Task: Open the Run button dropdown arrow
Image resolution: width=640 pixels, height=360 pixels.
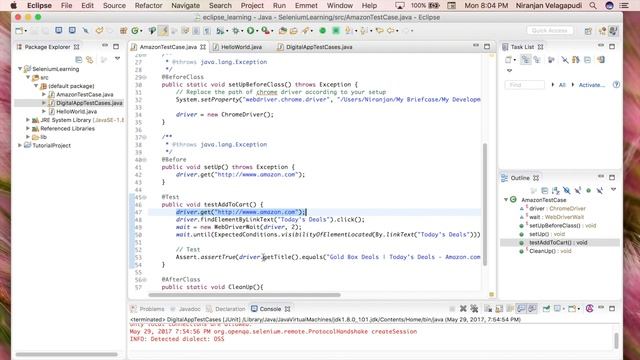Action: 257,31
